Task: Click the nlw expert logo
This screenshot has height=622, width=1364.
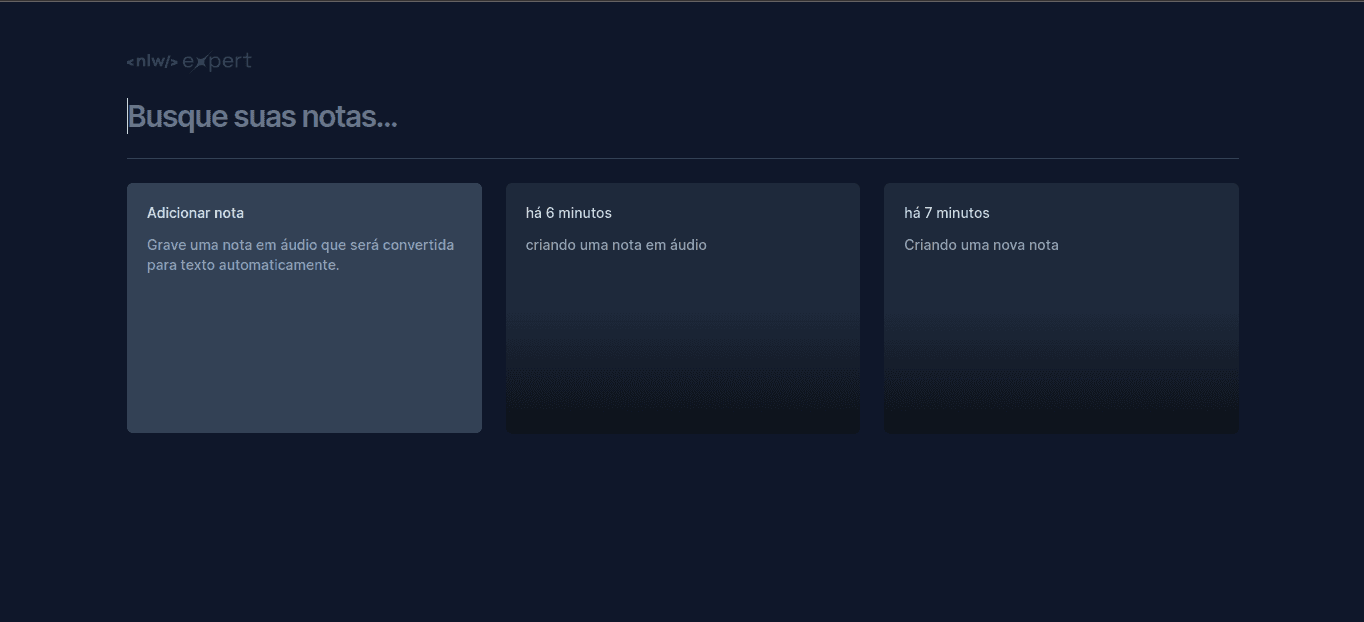Action: click(189, 62)
